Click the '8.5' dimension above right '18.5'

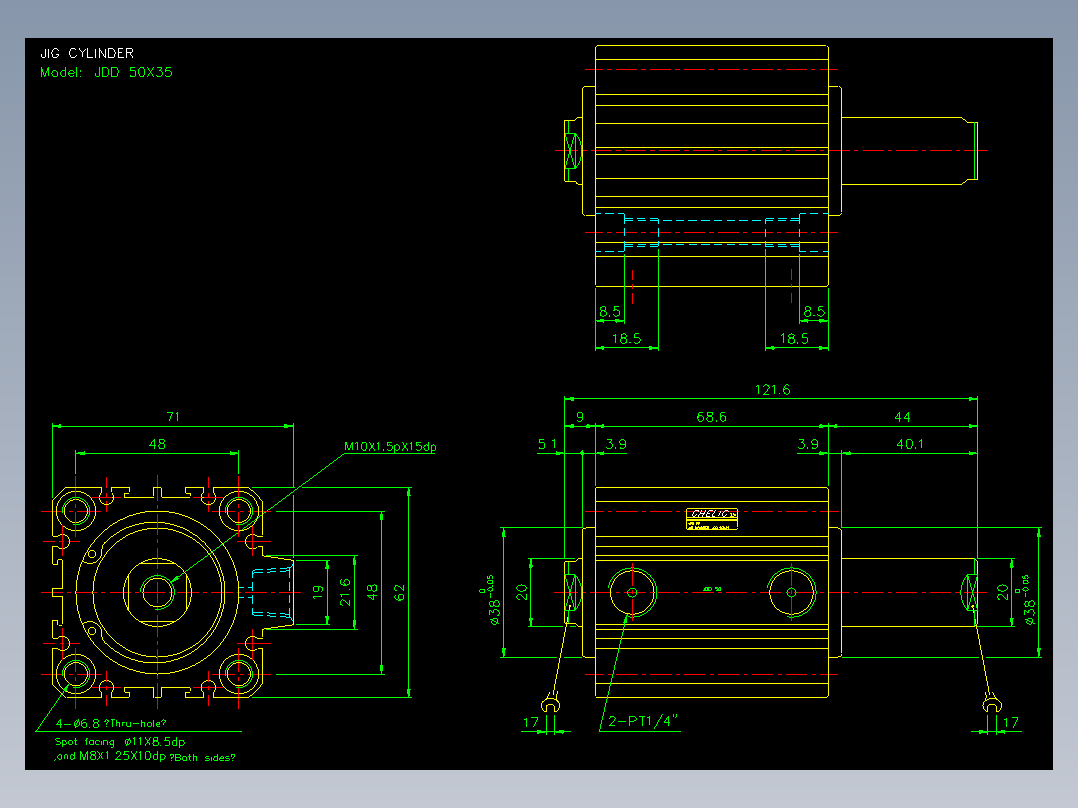[x=814, y=312]
